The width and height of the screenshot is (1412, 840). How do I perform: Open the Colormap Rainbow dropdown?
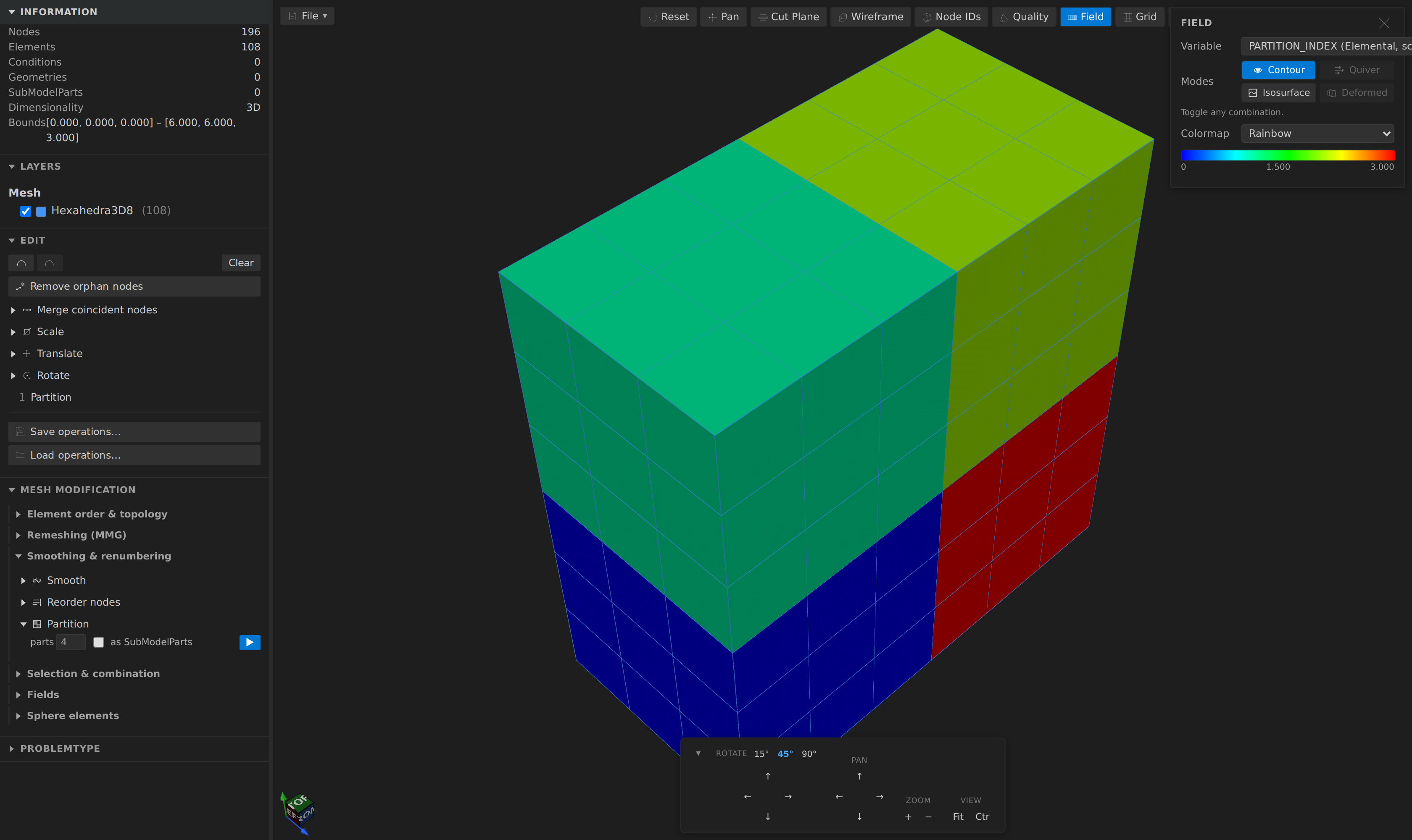pyautogui.click(x=1317, y=134)
